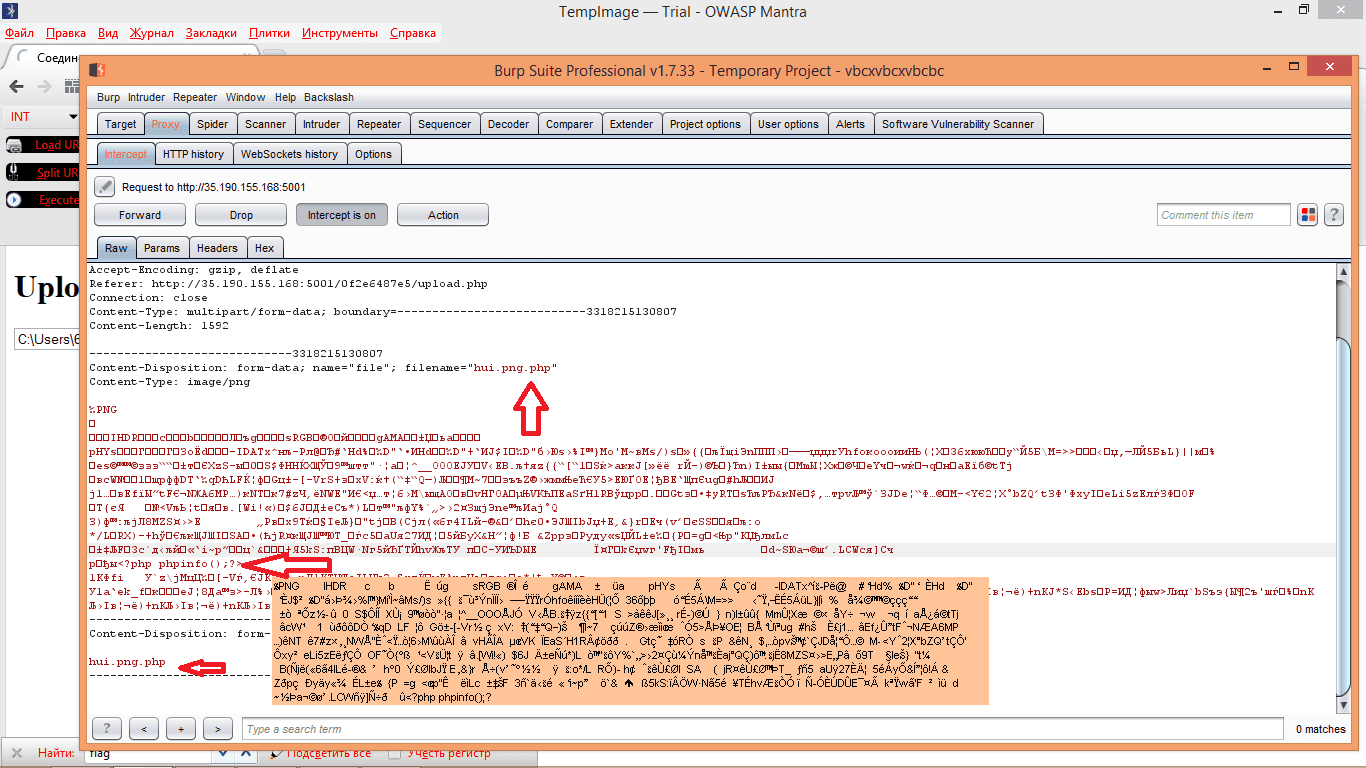The width and height of the screenshot is (1366, 768).
Task: Open the Intruder menu in Burp menu bar
Action: pyautogui.click(x=147, y=97)
